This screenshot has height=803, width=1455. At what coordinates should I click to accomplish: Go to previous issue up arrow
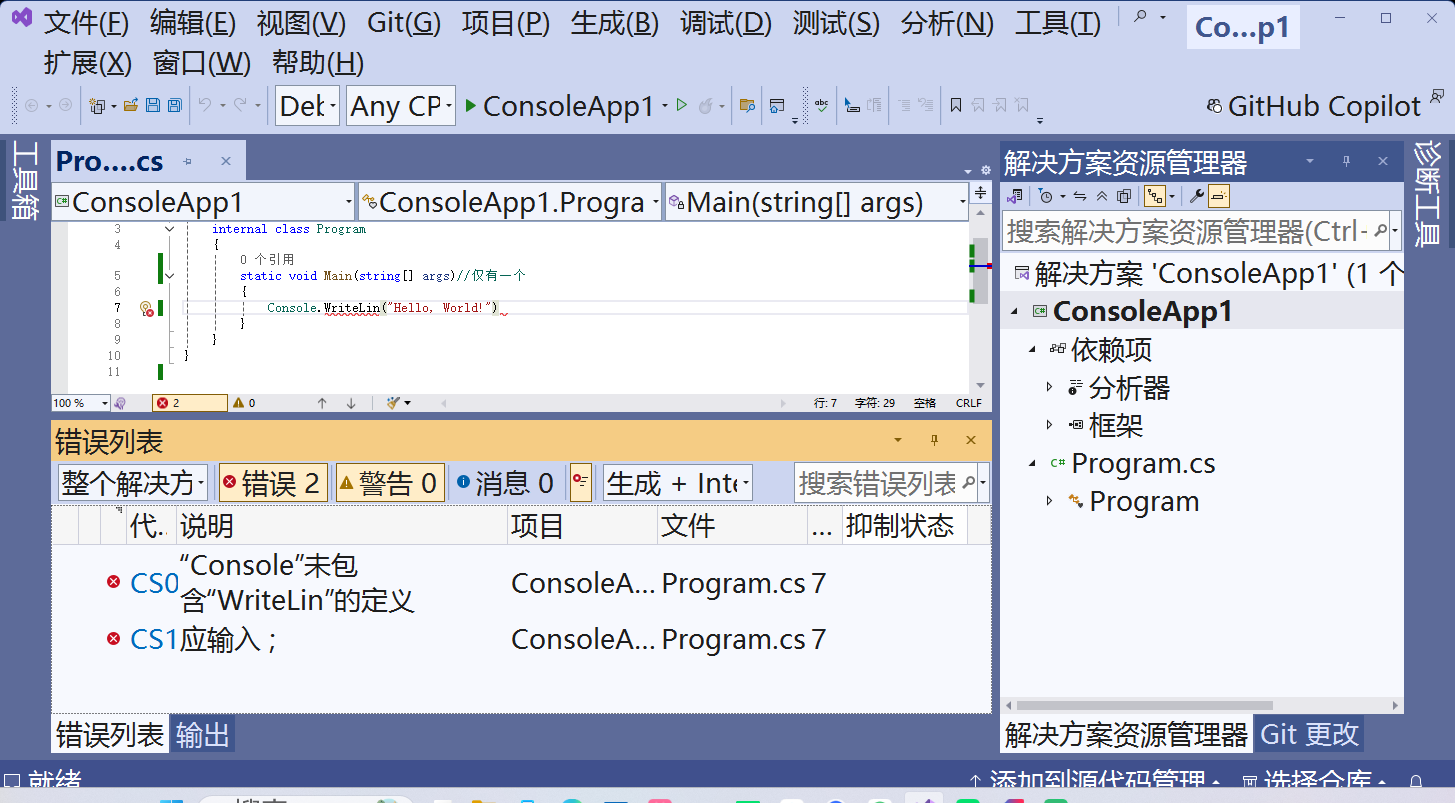pyautogui.click(x=322, y=403)
